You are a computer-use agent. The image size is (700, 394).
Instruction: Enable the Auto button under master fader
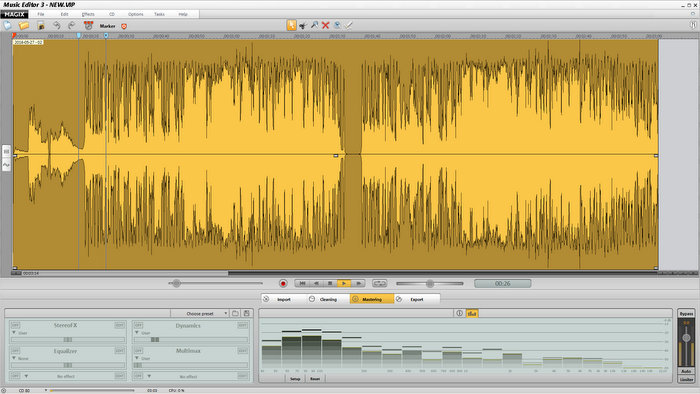pyautogui.click(x=686, y=371)
